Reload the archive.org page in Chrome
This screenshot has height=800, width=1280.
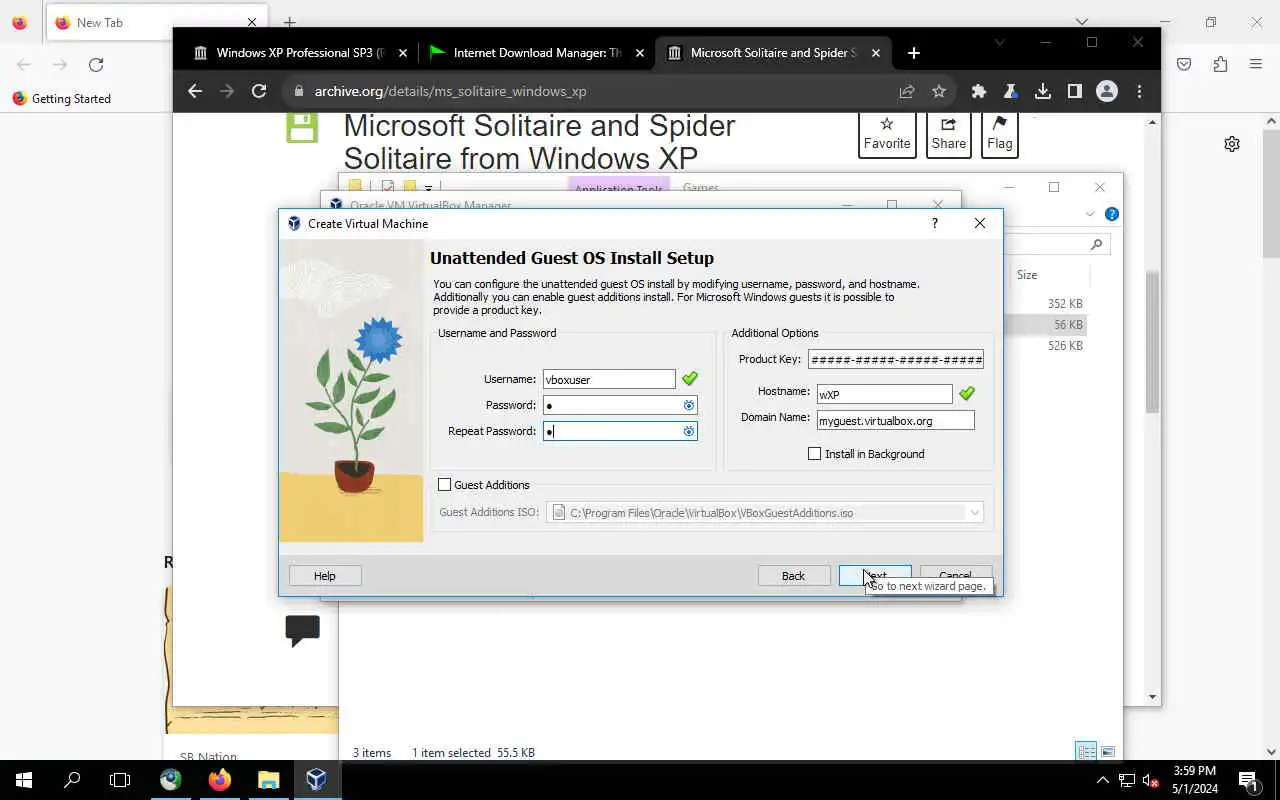259,91
